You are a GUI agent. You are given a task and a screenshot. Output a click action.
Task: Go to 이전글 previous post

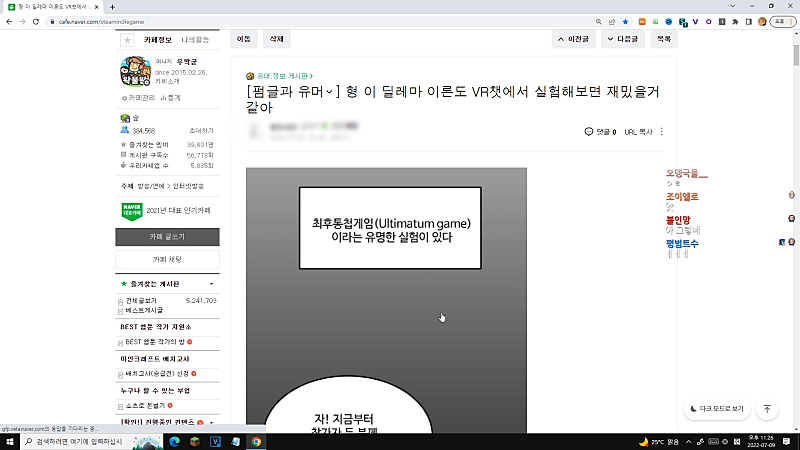[573, 39]
